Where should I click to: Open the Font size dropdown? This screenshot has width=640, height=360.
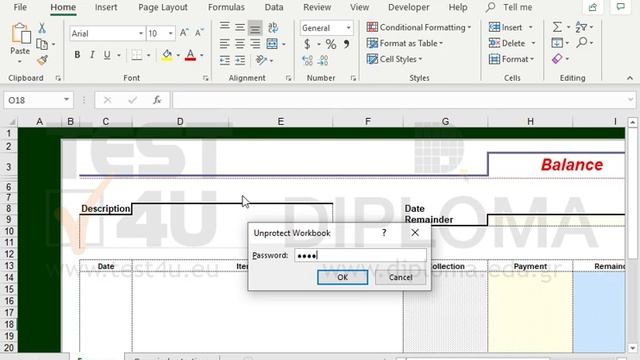171,33
